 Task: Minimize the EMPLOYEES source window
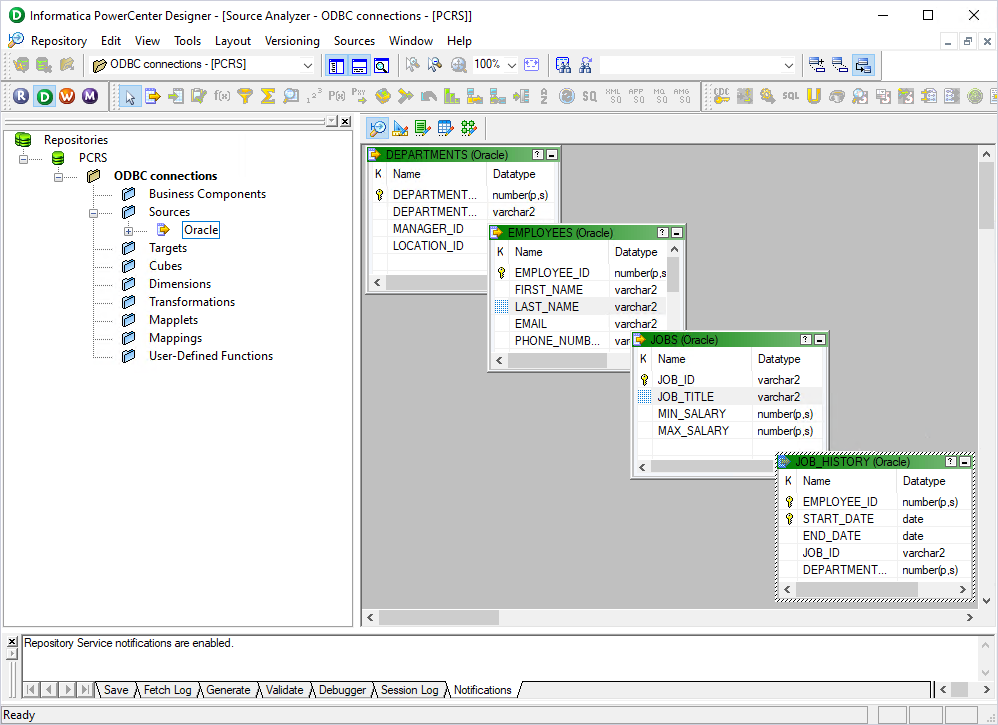[x=677, y=232]
